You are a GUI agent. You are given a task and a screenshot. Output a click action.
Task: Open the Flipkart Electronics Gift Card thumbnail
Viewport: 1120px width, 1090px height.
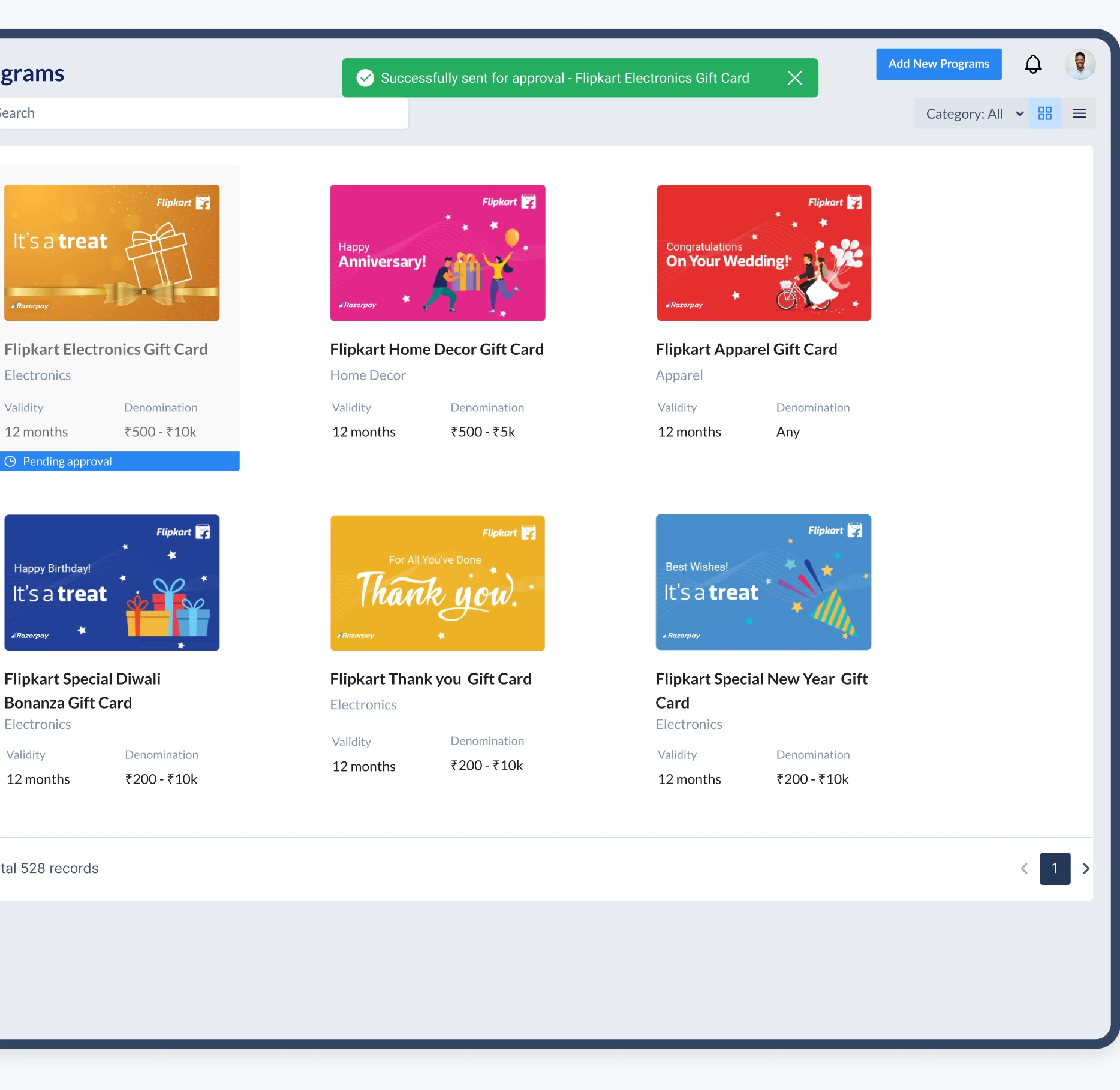point(112,252)
